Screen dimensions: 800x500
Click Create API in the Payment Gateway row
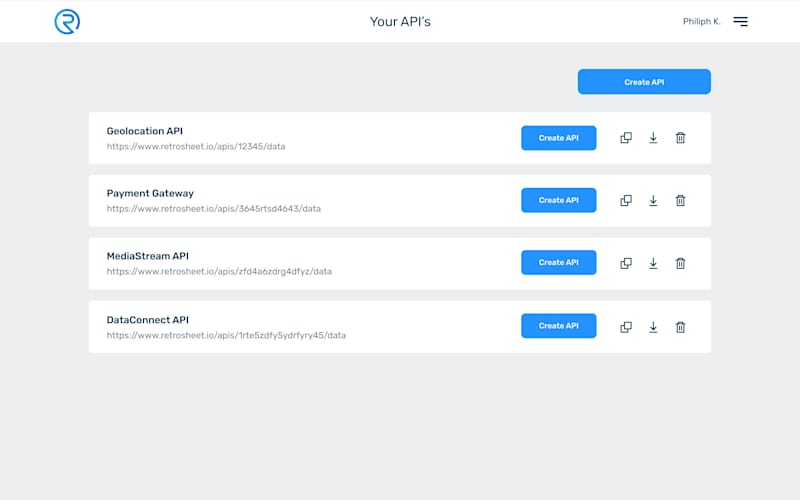coord(559,200)
